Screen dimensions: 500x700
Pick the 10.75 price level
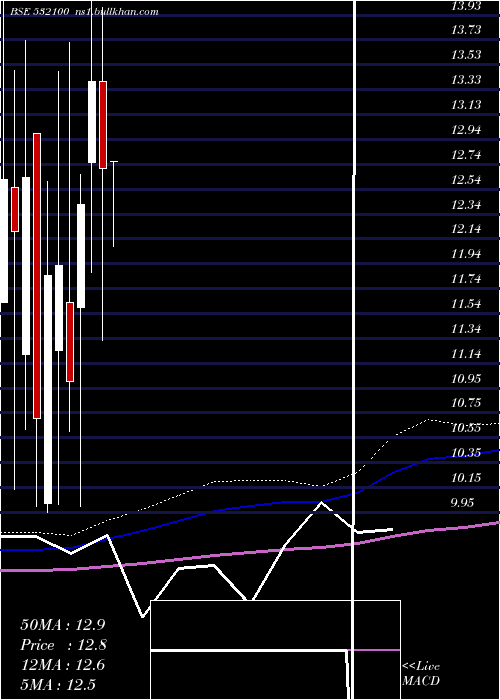[x=467, y=403]
